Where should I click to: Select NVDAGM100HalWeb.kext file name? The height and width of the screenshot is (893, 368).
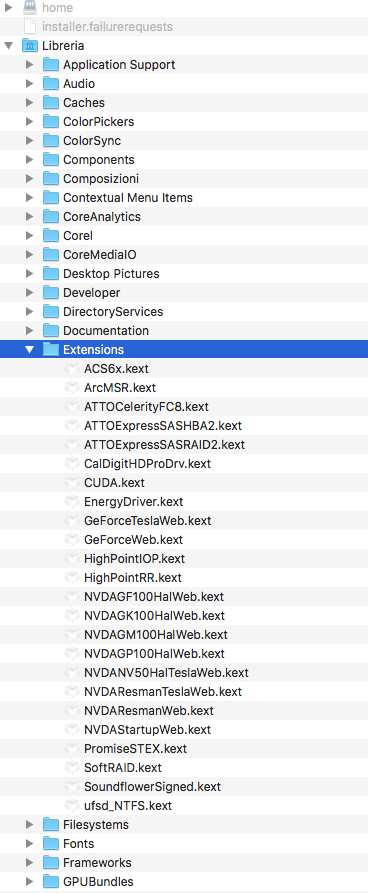tap(156, 634)
